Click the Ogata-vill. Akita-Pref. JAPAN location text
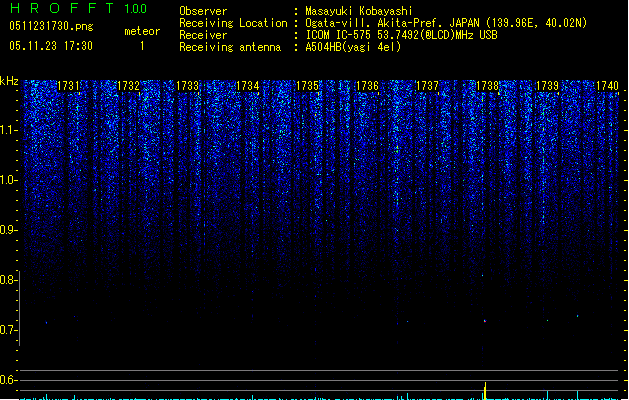Image resolution: width=629 pixels, height=400 pixels. (x=446, y=23)
